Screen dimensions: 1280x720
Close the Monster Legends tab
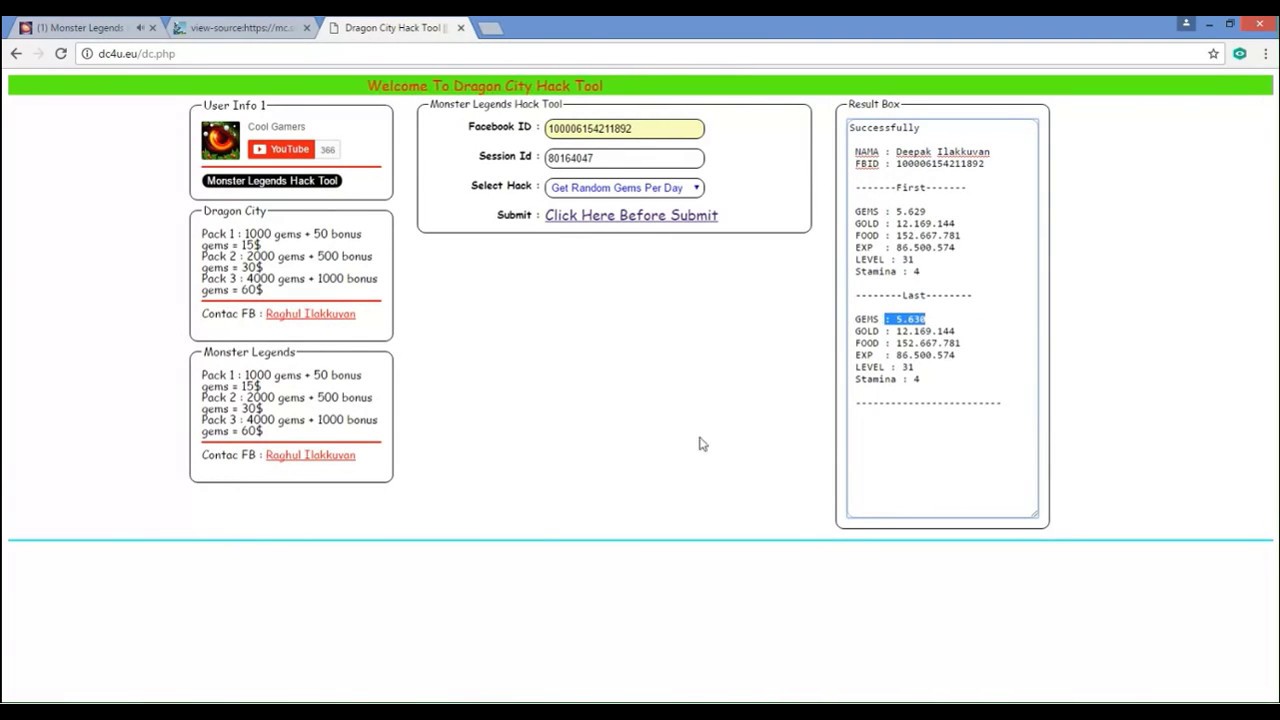coord(153,28)
